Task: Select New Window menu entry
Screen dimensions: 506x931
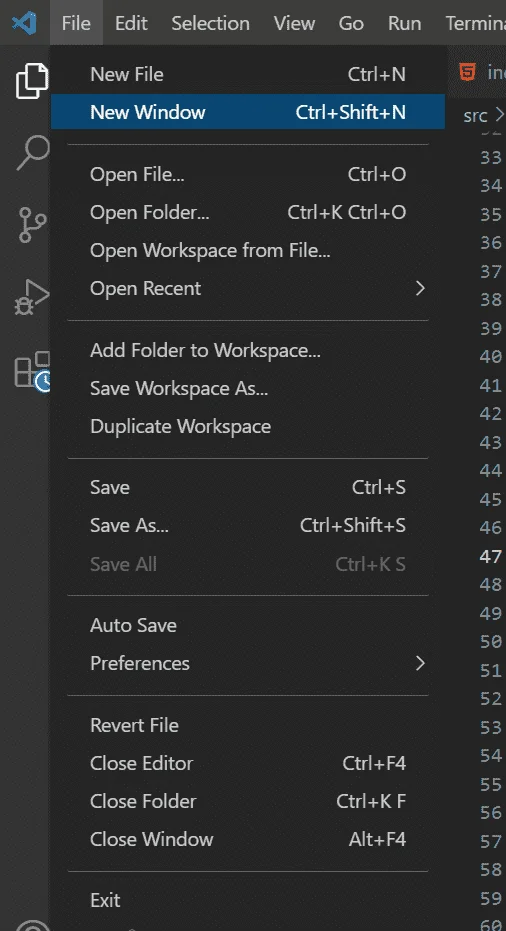Action: click(x=248, y=112)
